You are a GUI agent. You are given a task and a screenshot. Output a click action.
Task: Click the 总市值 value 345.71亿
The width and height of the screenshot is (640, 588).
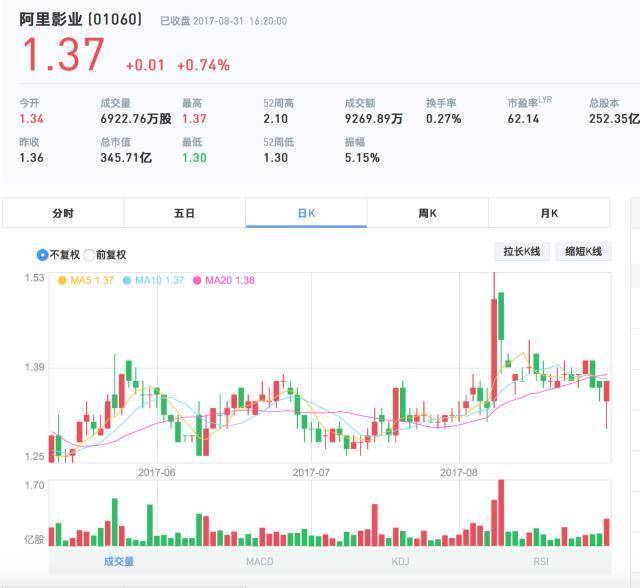(126, 158)
